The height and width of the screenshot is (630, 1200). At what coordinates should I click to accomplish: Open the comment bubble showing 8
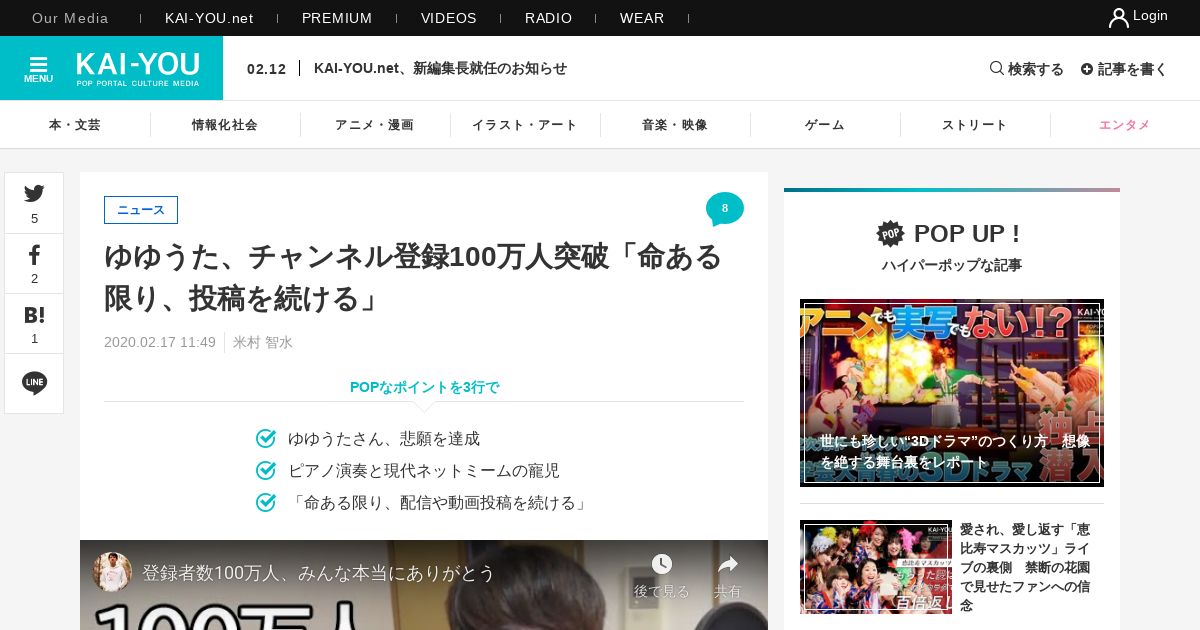point(724,209)
